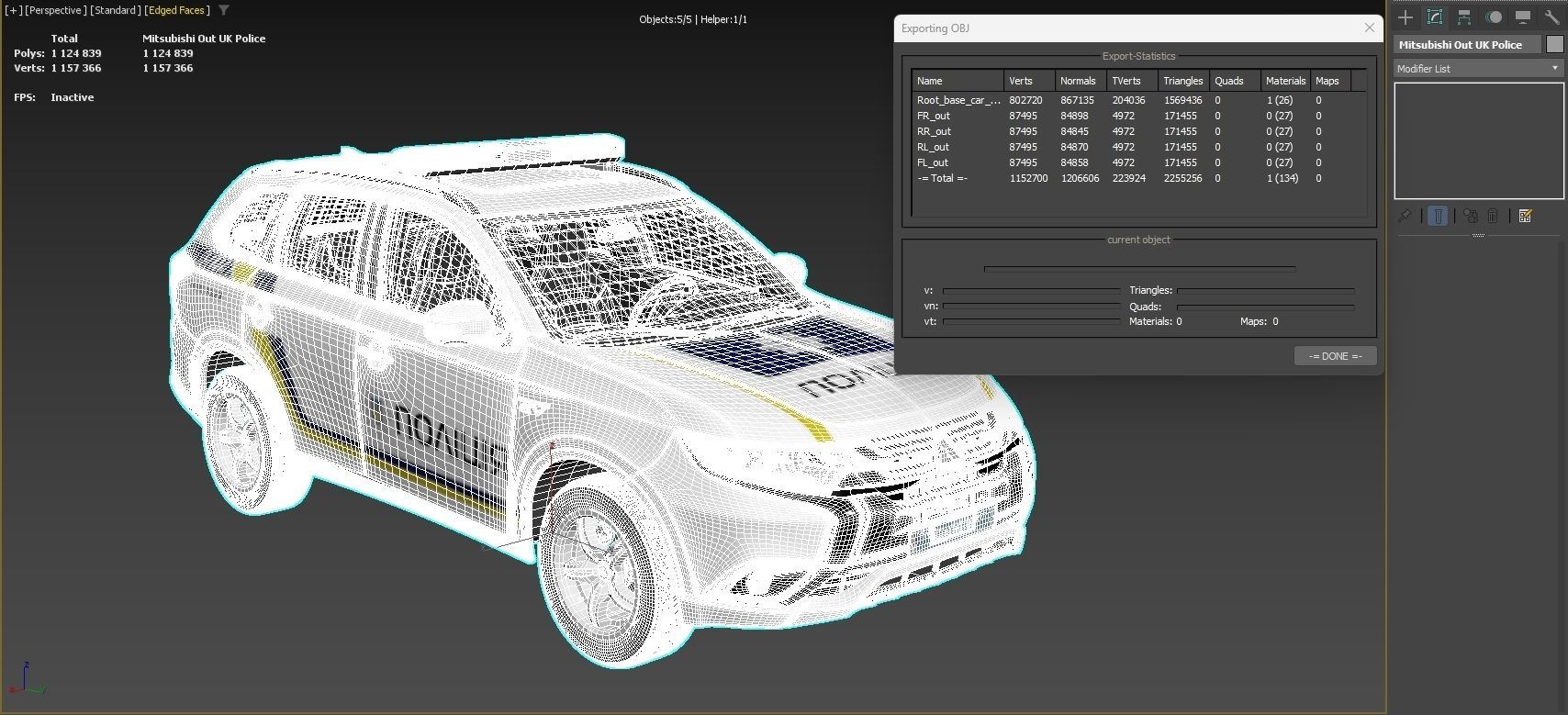Click the DONE button in export dialog
This screenshot has width=1568, height=715.
(1335, 355)
